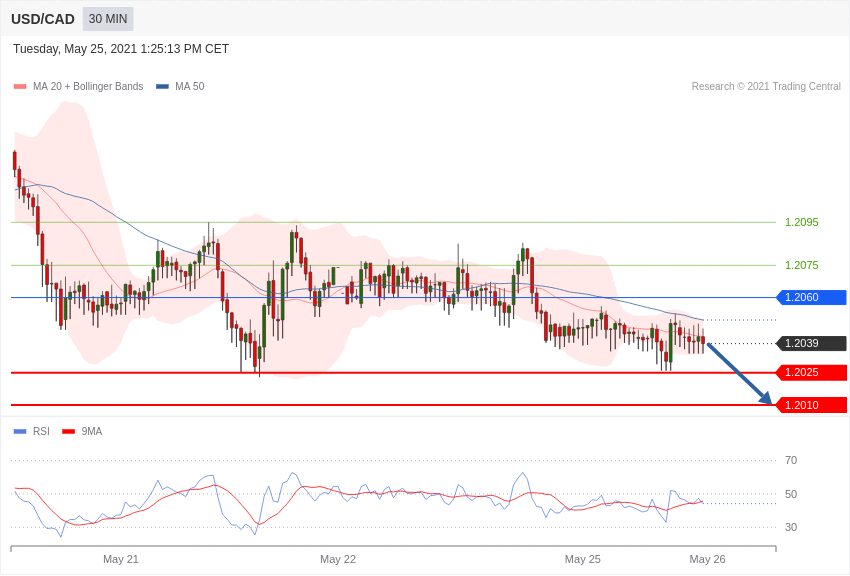Image resolution: width=850 pixels, height=576 pixels.
Task: Click the RSI legend label
Action: click(x=41, y=431)
